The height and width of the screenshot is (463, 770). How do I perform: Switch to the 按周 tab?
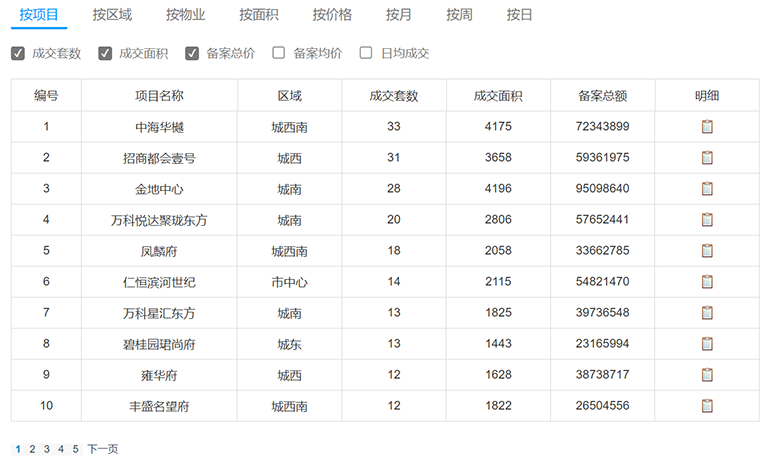coord(459,15)
